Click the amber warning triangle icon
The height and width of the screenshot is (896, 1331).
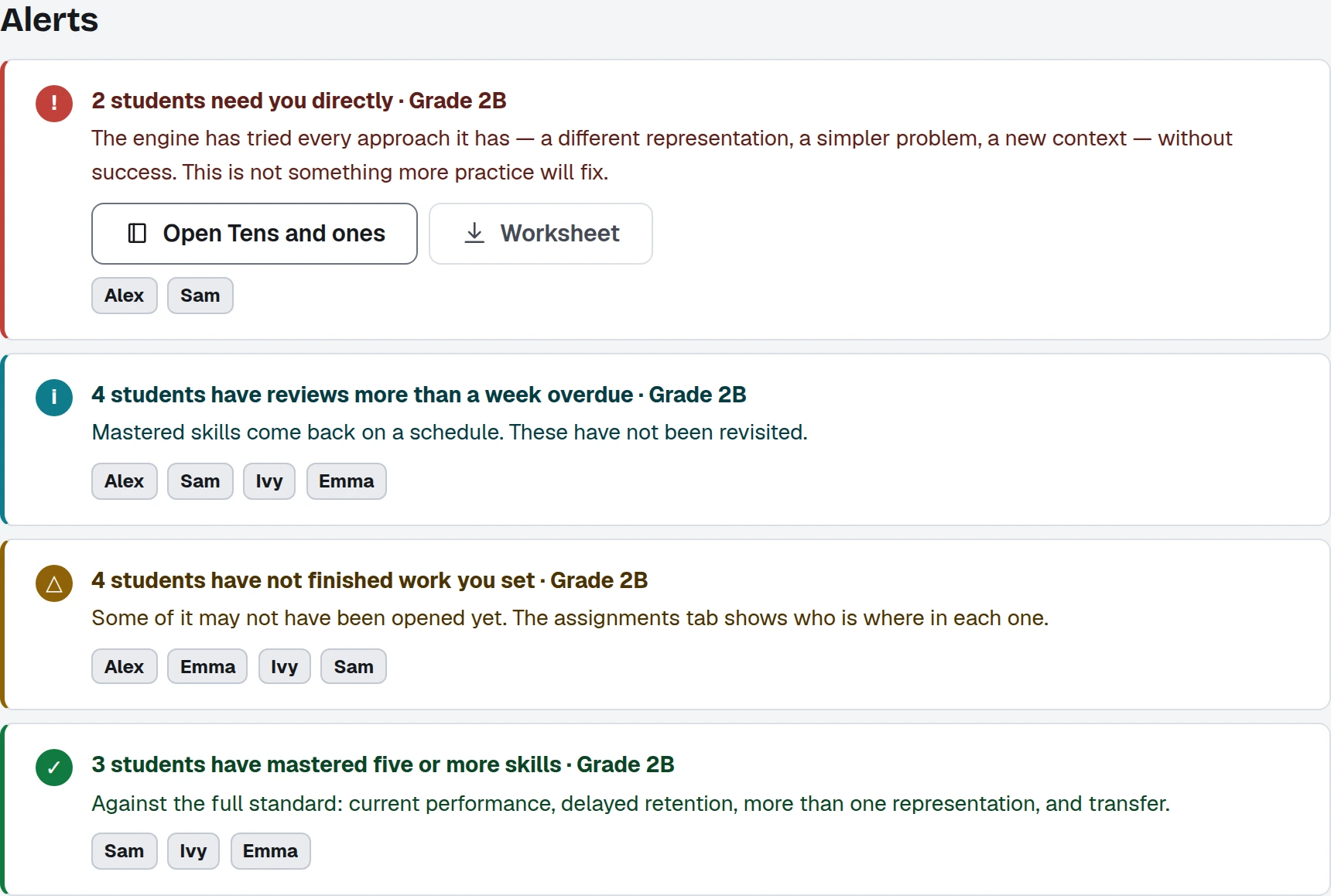tap(54, 583)
